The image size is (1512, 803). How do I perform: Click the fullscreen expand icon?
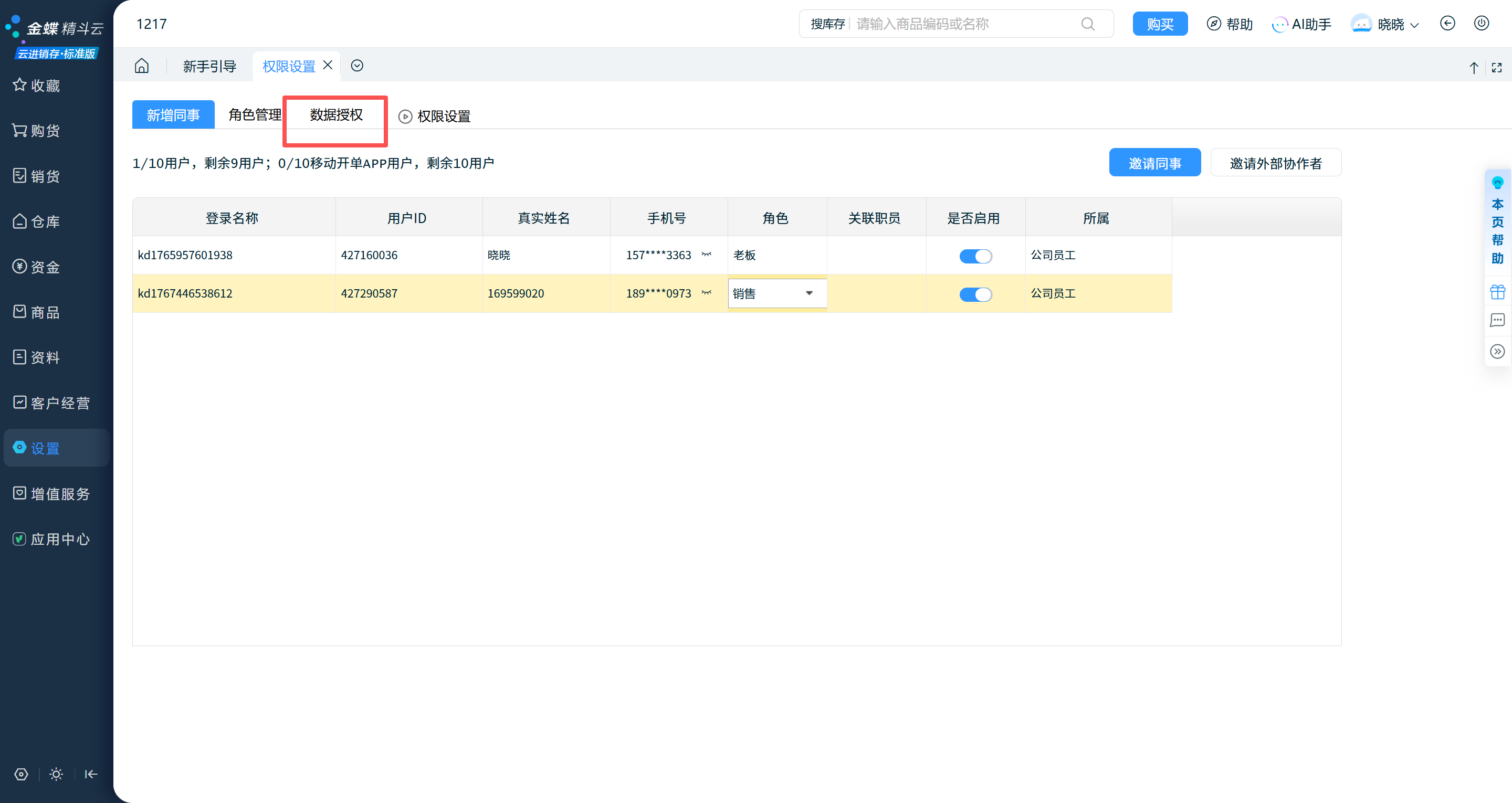1497,68
